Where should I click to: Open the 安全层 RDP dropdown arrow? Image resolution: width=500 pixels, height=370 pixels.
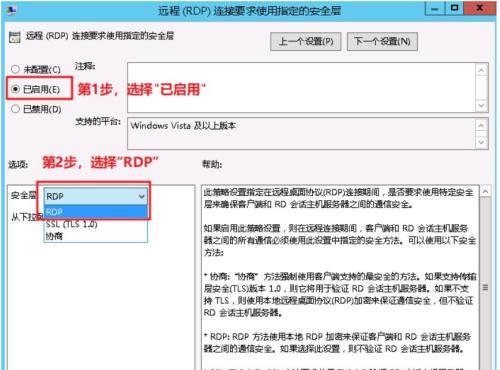pos(142,196)
